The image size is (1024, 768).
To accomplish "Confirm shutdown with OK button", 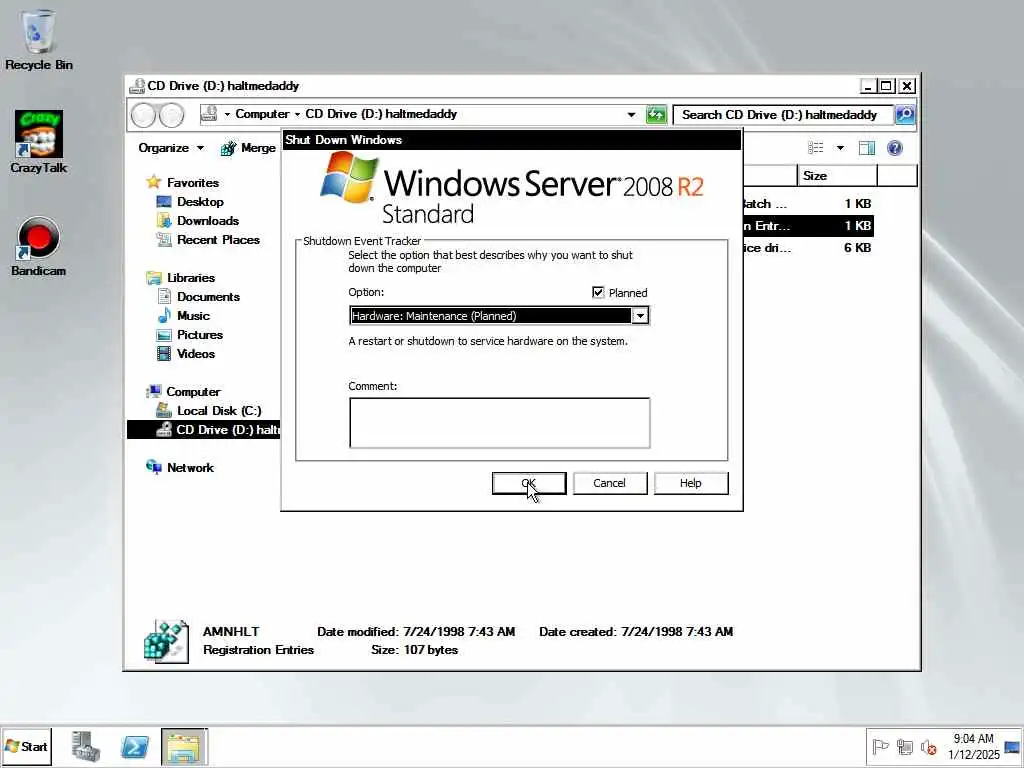I will (x=528, y=483).
